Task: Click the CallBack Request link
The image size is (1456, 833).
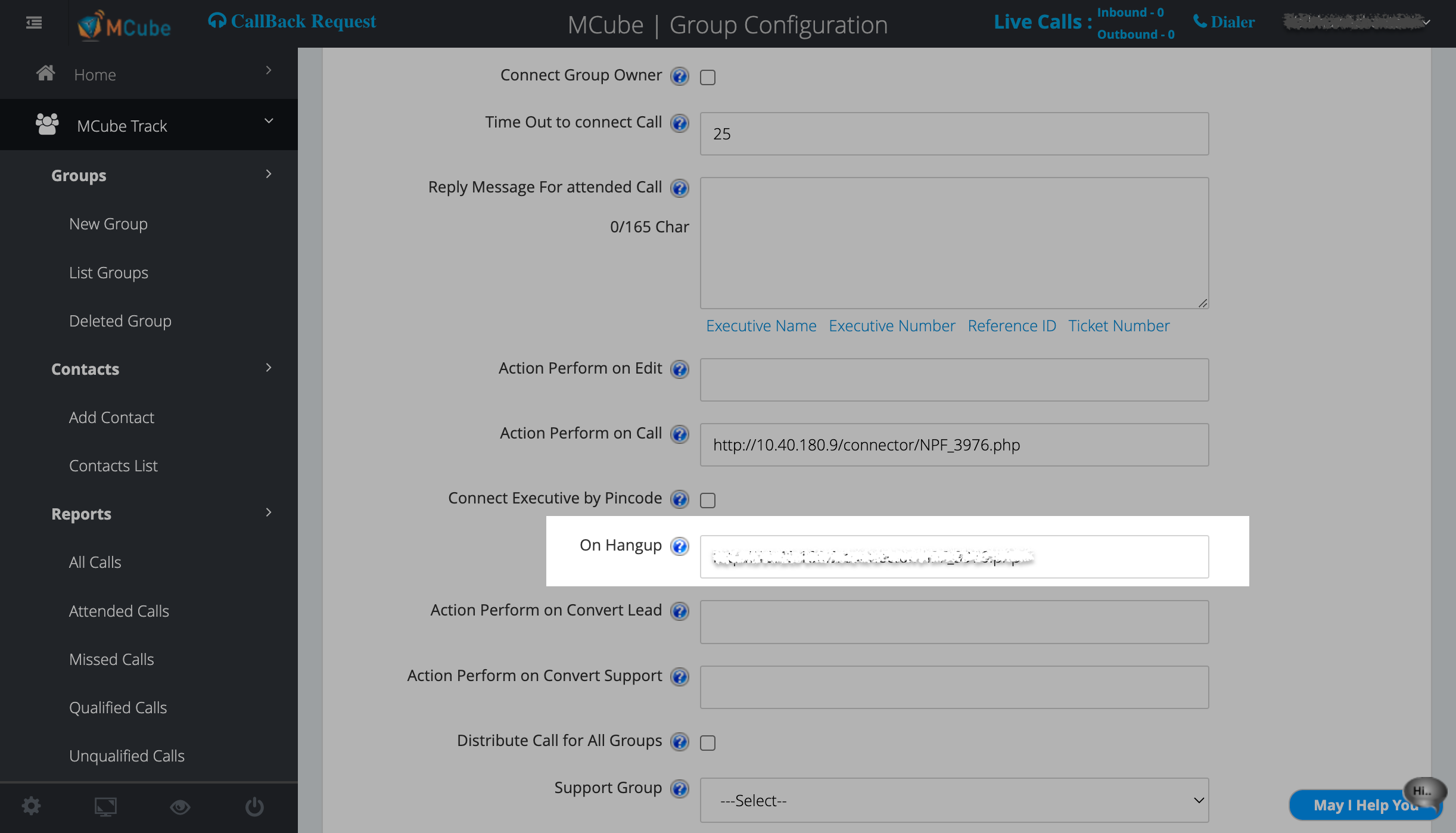Action: tap(291, 21)
